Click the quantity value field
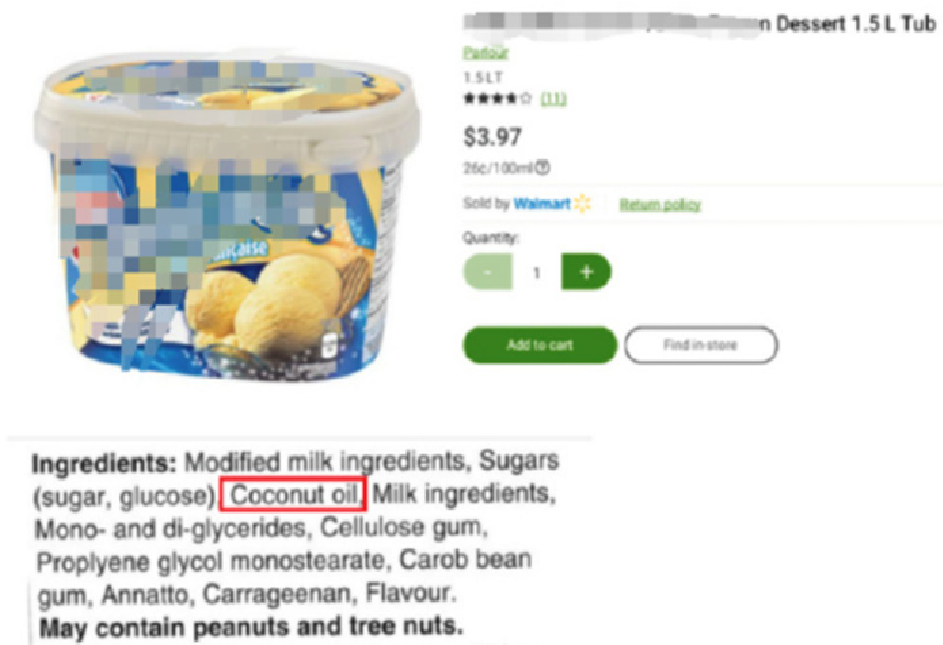This screenshot has height=645, width=943. point(537,272)
